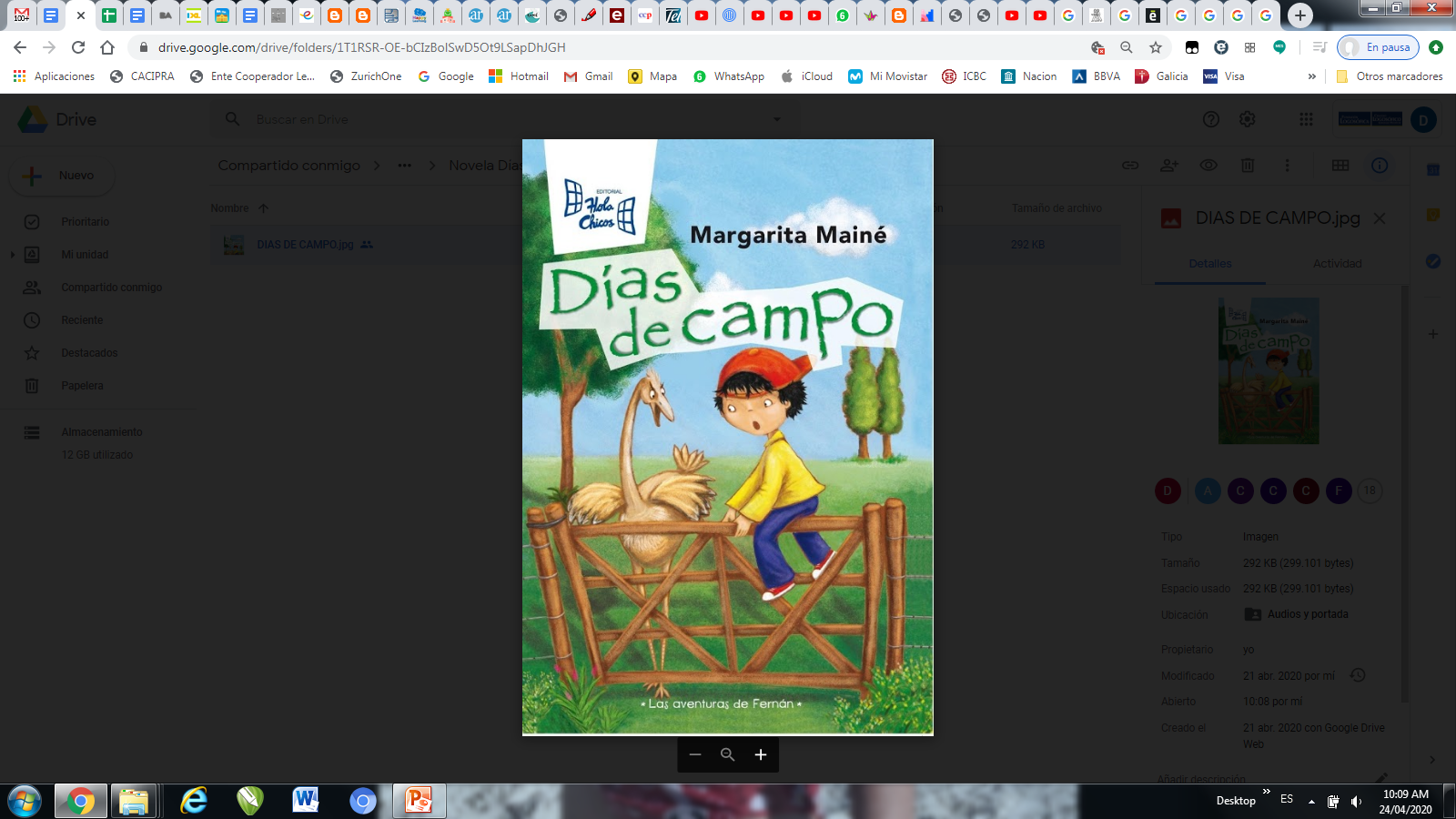The width and height of the screenshot is (1456, 819).
Task: Go to Chrome home page
Action: click(x=107, y=47)
